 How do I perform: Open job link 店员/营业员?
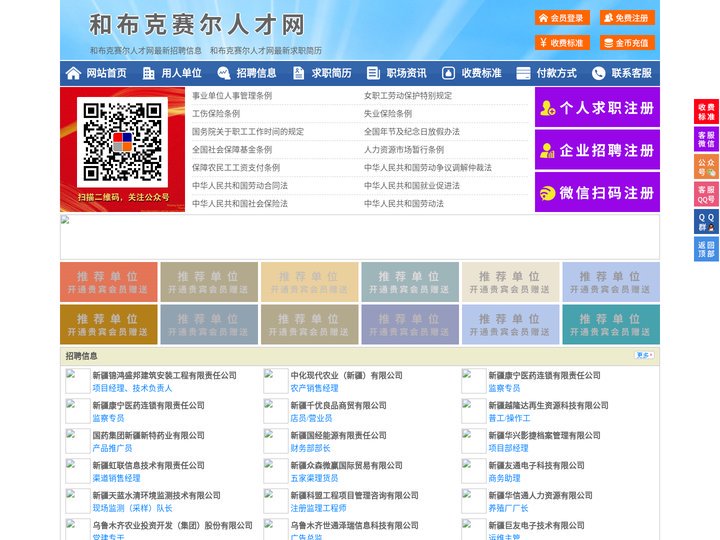pos(311,418)
